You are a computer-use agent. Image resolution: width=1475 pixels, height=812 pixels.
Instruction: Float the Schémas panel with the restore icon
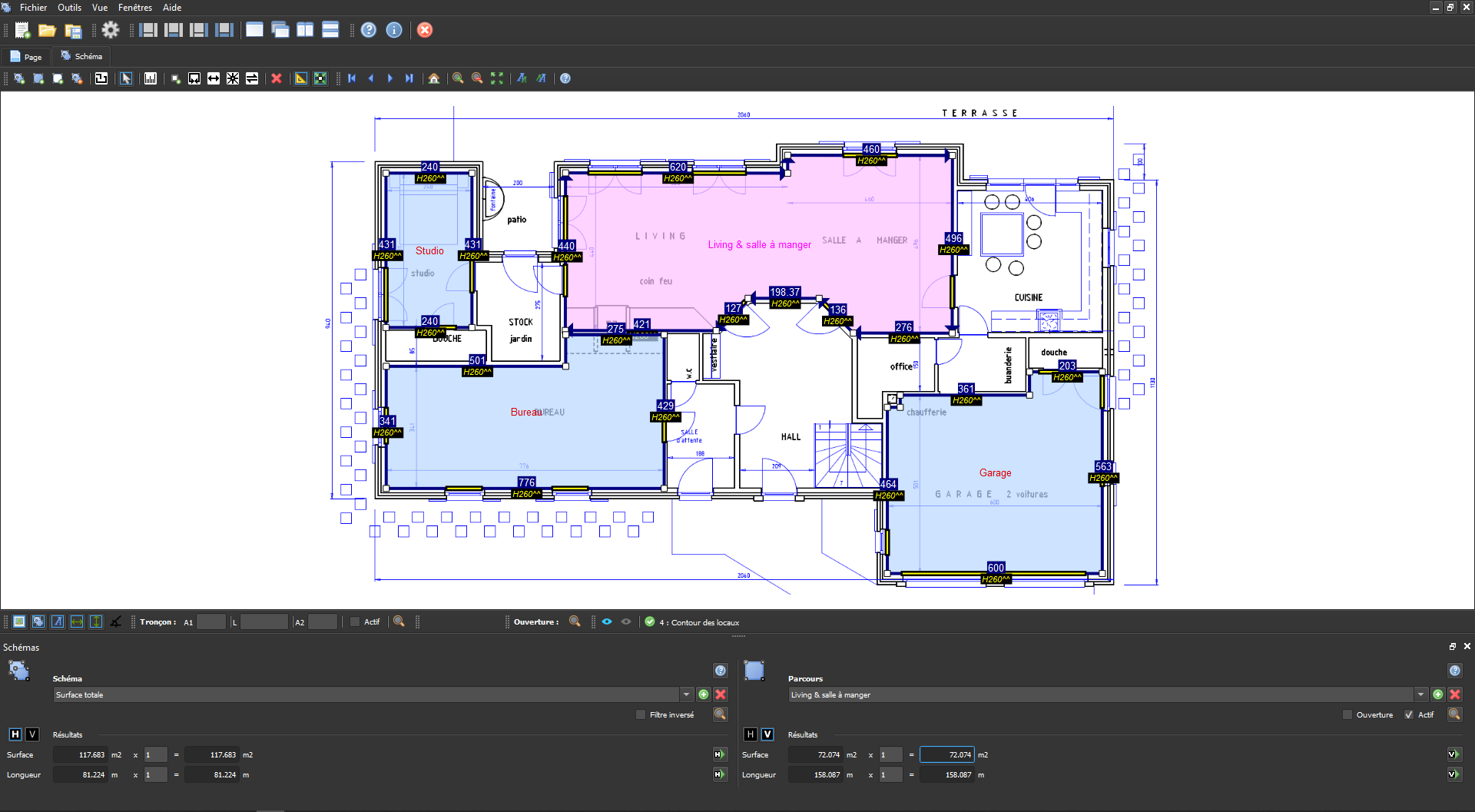(1453, 647)
